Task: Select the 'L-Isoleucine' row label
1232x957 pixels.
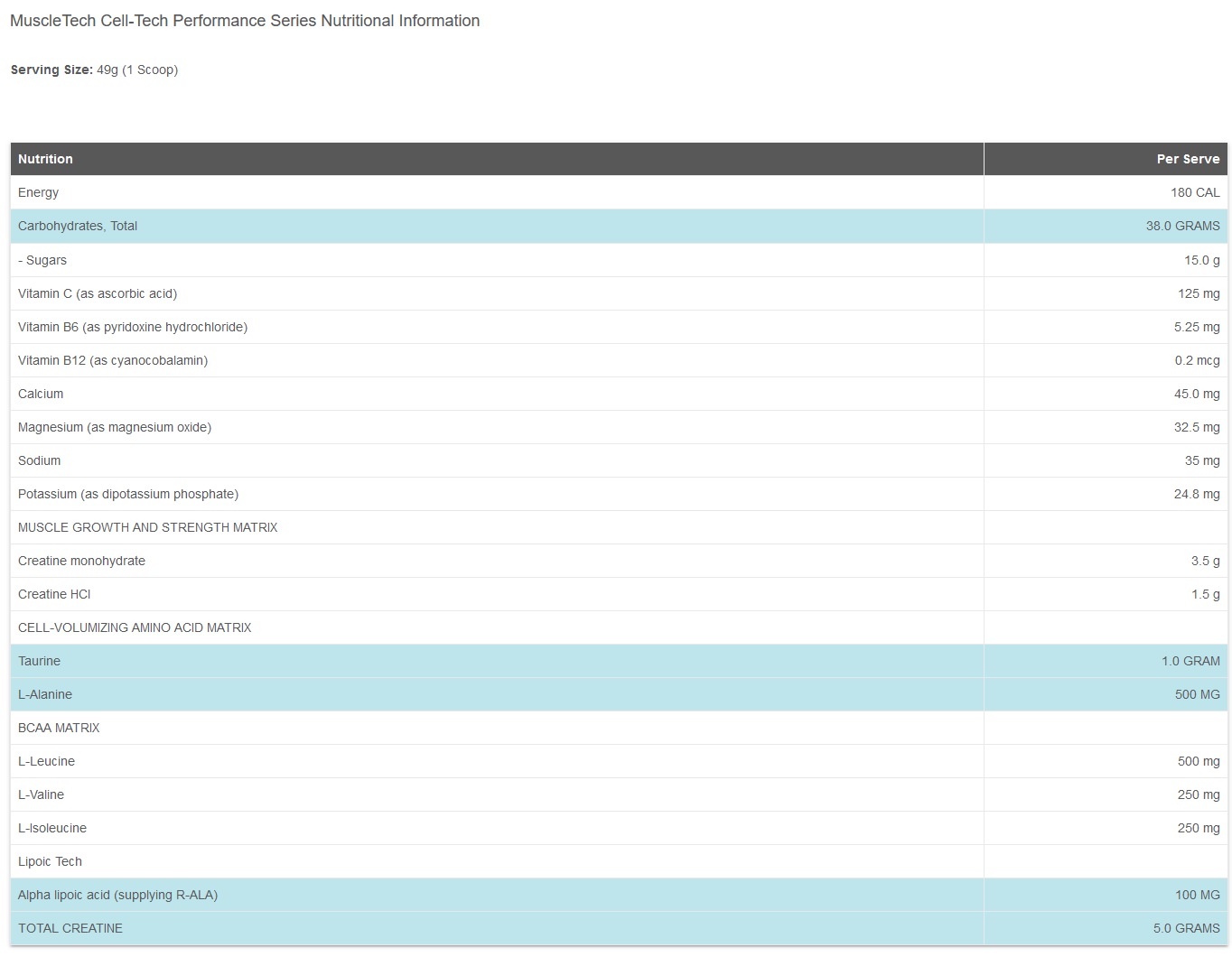Action: point(52,828)
